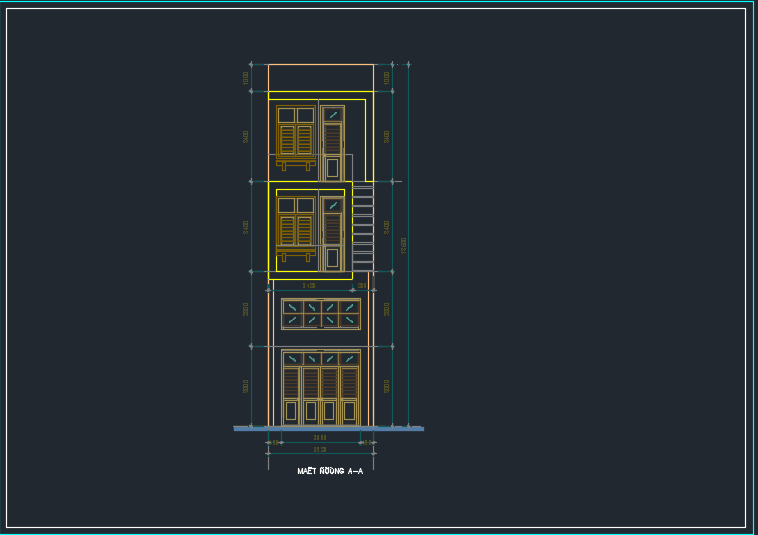The width and height of the screenshot is (758, 535).
Task: Click the bottommost overall width dimension text
Action: pyautogui.click(x=320, y=450)
